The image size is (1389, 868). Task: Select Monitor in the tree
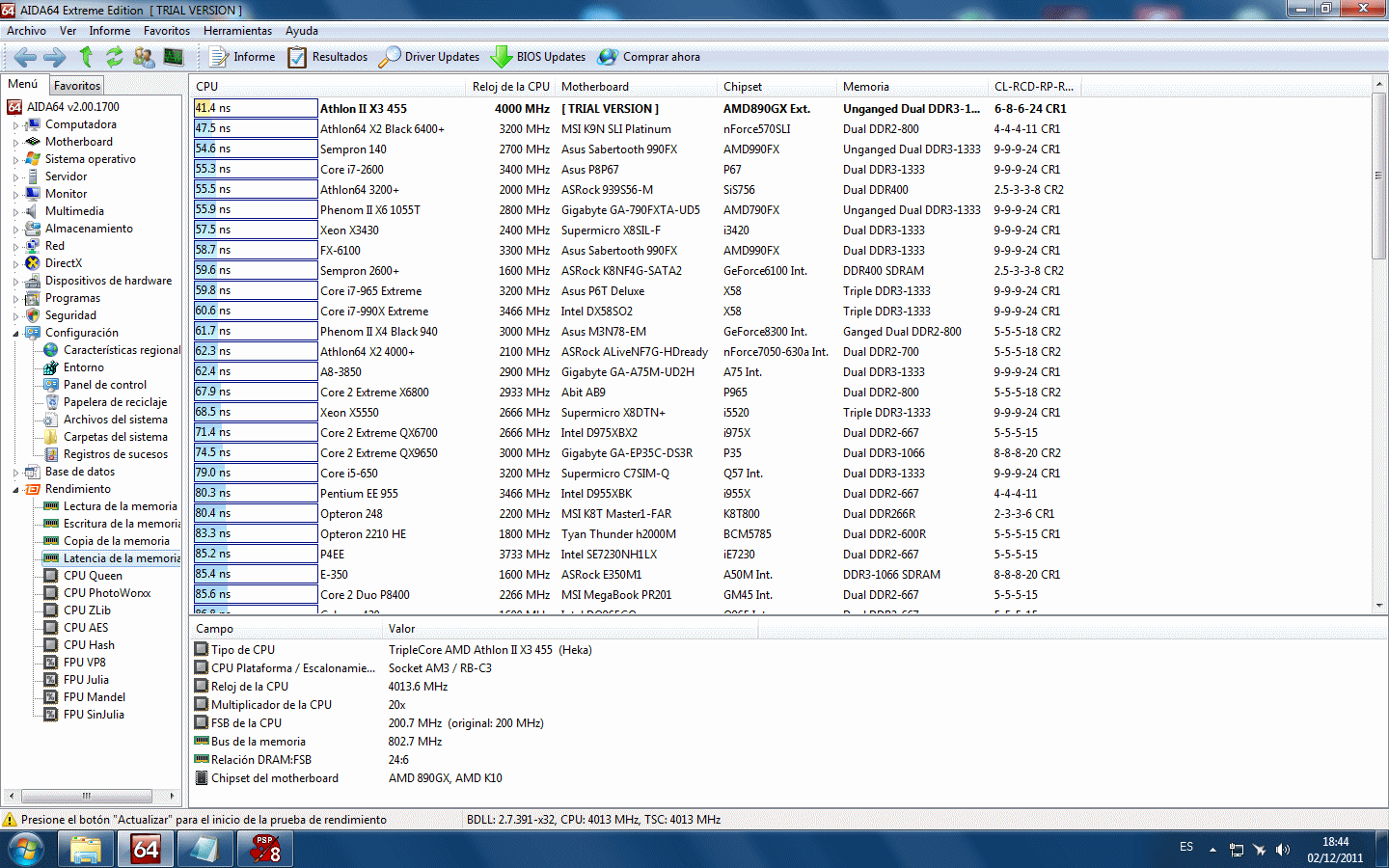point(66,194)
